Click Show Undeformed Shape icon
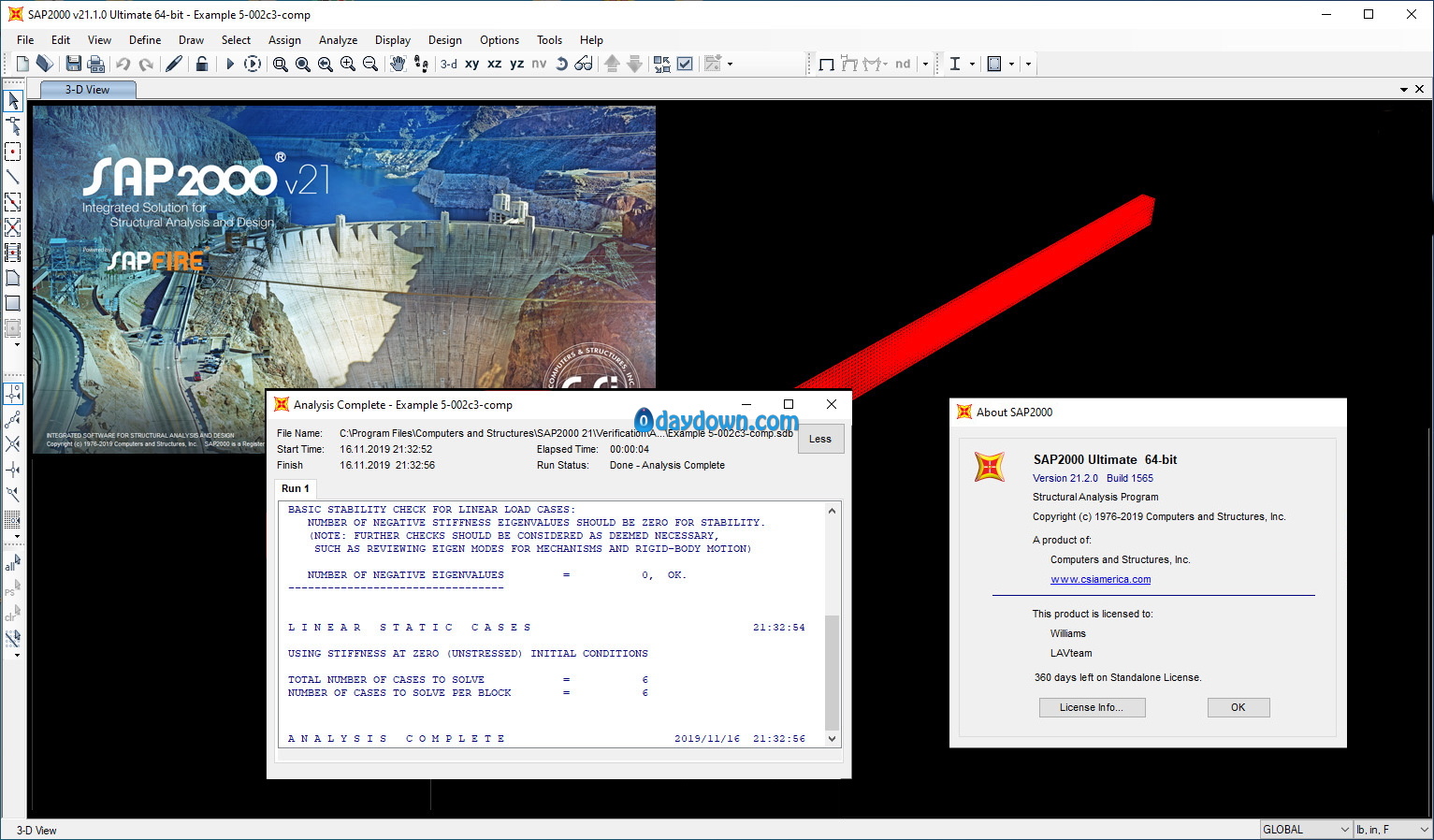This screenshot has width=1434, height=840. pyautogui.click(x=827, y=64)
